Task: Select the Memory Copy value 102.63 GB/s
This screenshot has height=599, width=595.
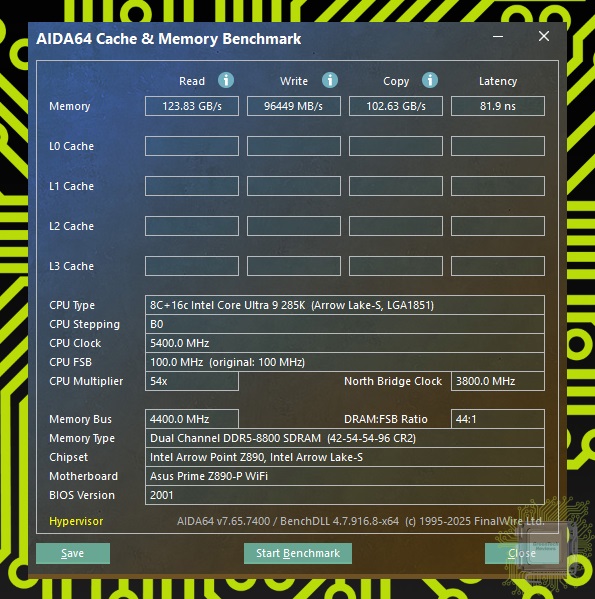Action: coord(396,106)
